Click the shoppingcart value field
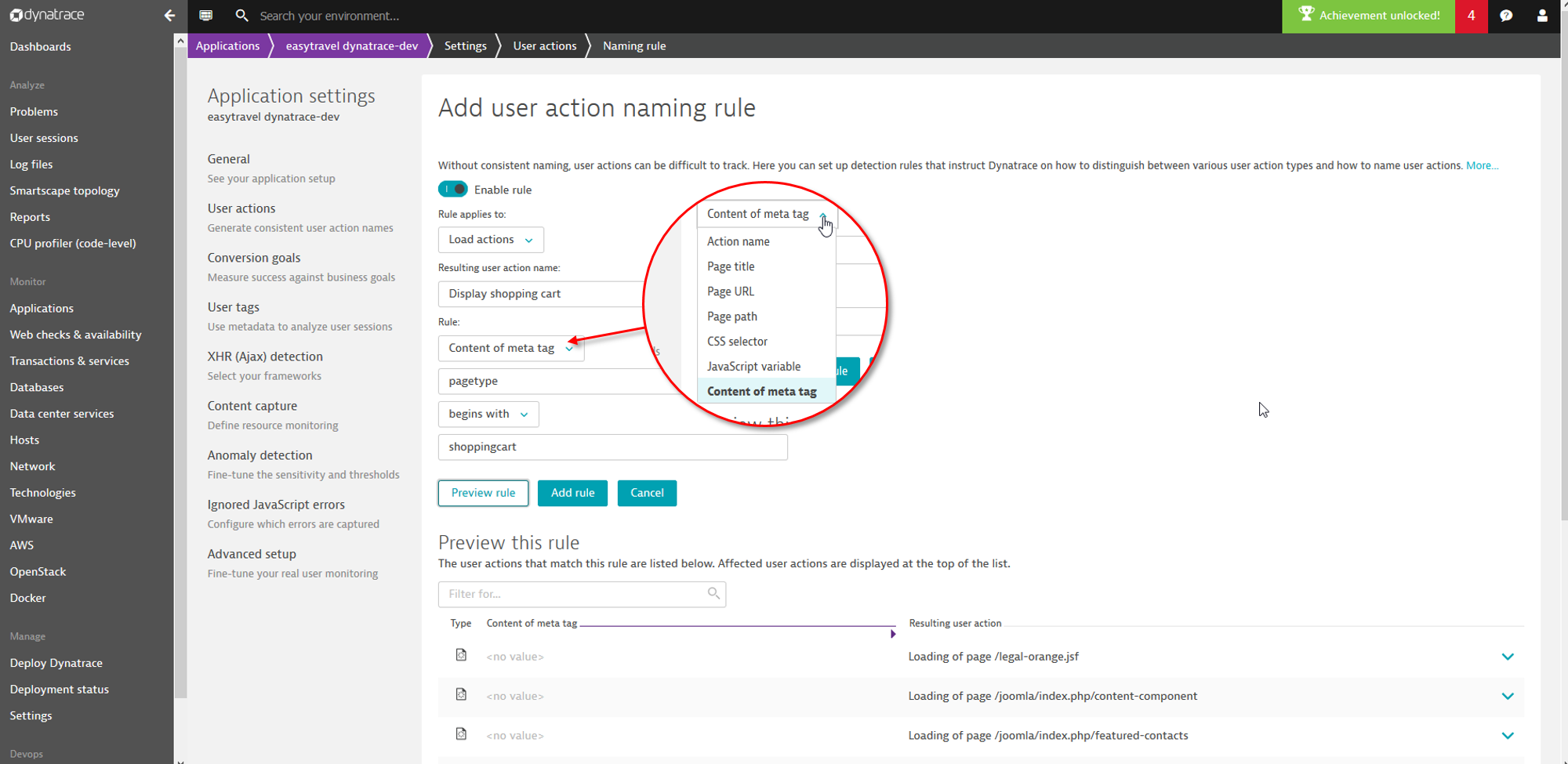 tap(612, 447)
